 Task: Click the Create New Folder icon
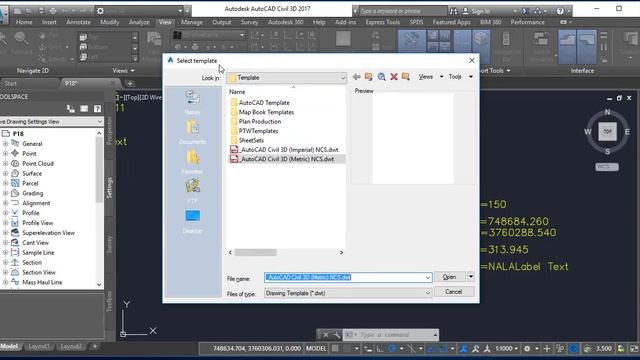tap(406, 77)
